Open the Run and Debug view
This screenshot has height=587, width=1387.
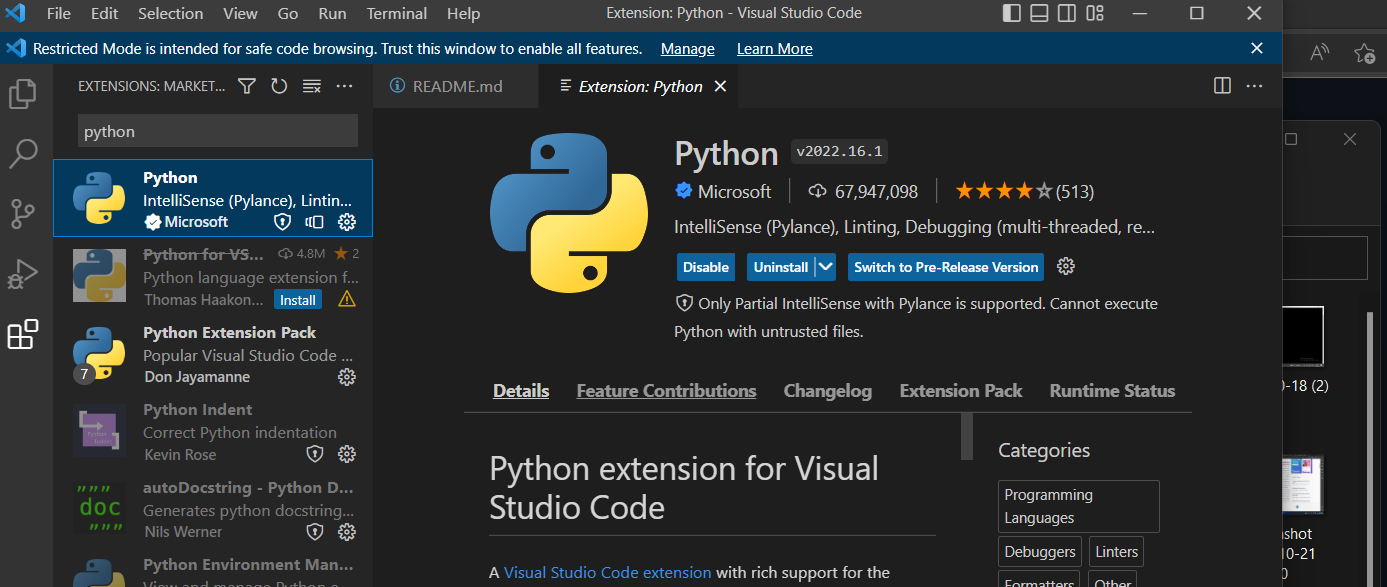[22, 274]
